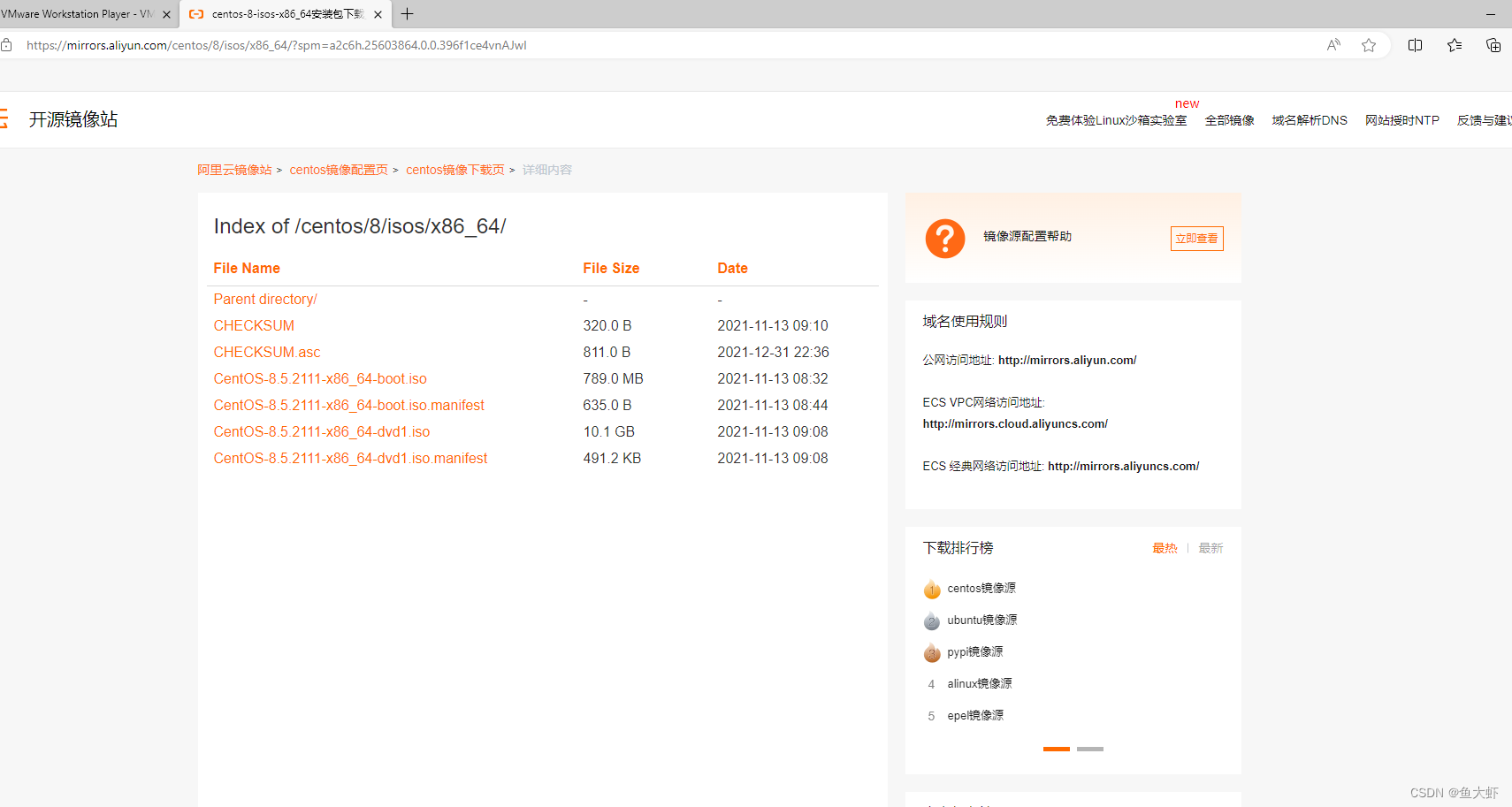Open pypi镜像源 in ranking list
1512x807 pixels.
(x=975, y=652)
